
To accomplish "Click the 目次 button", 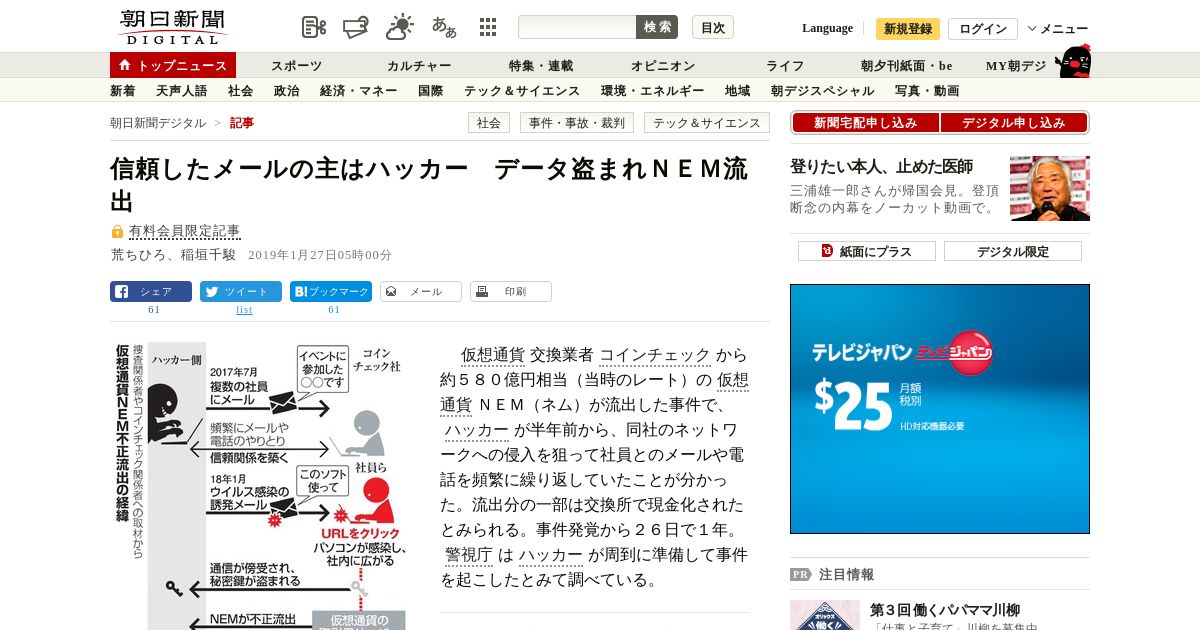I will [x=713, y=27].
